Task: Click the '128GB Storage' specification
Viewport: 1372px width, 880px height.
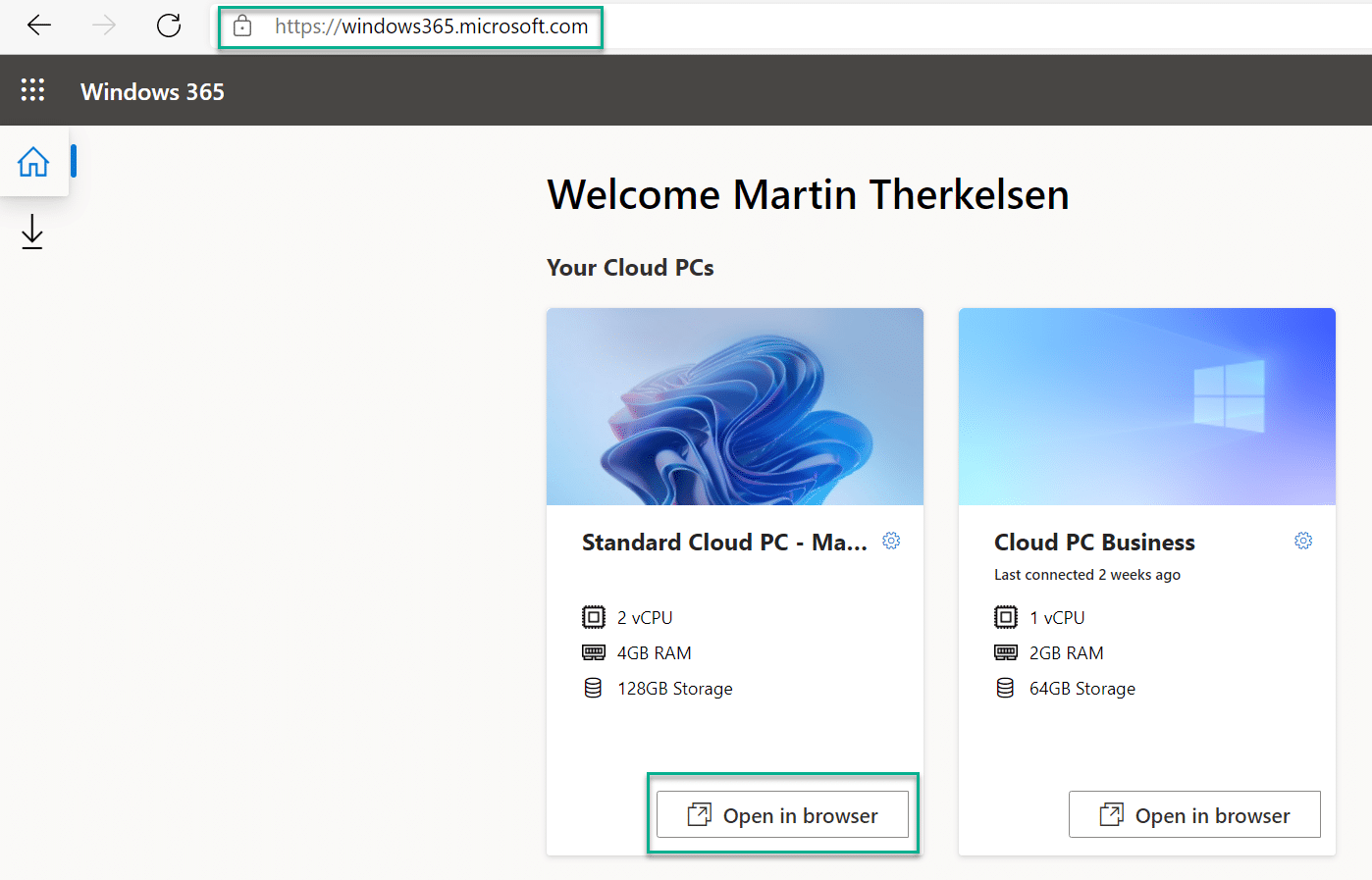Action: pyautogui.click(x=675, y=689)
